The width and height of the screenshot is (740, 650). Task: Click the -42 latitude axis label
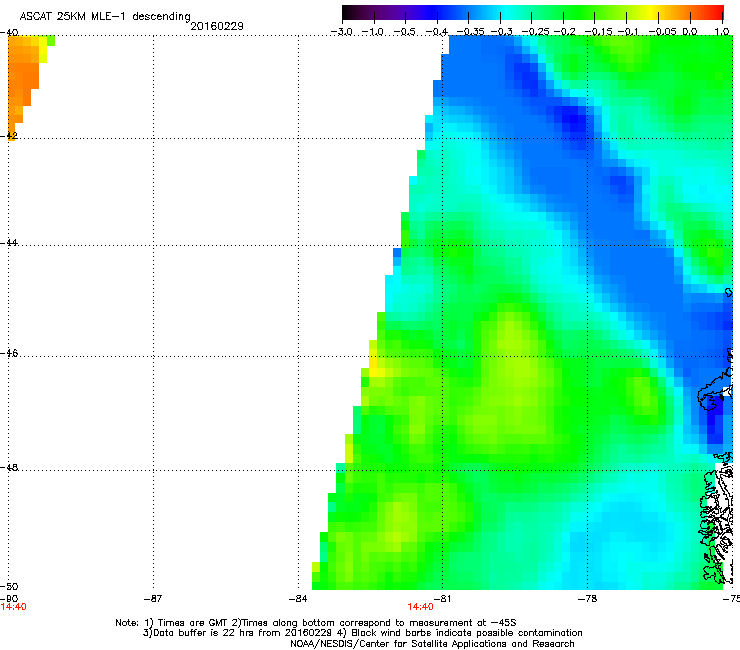pos(9,135)
